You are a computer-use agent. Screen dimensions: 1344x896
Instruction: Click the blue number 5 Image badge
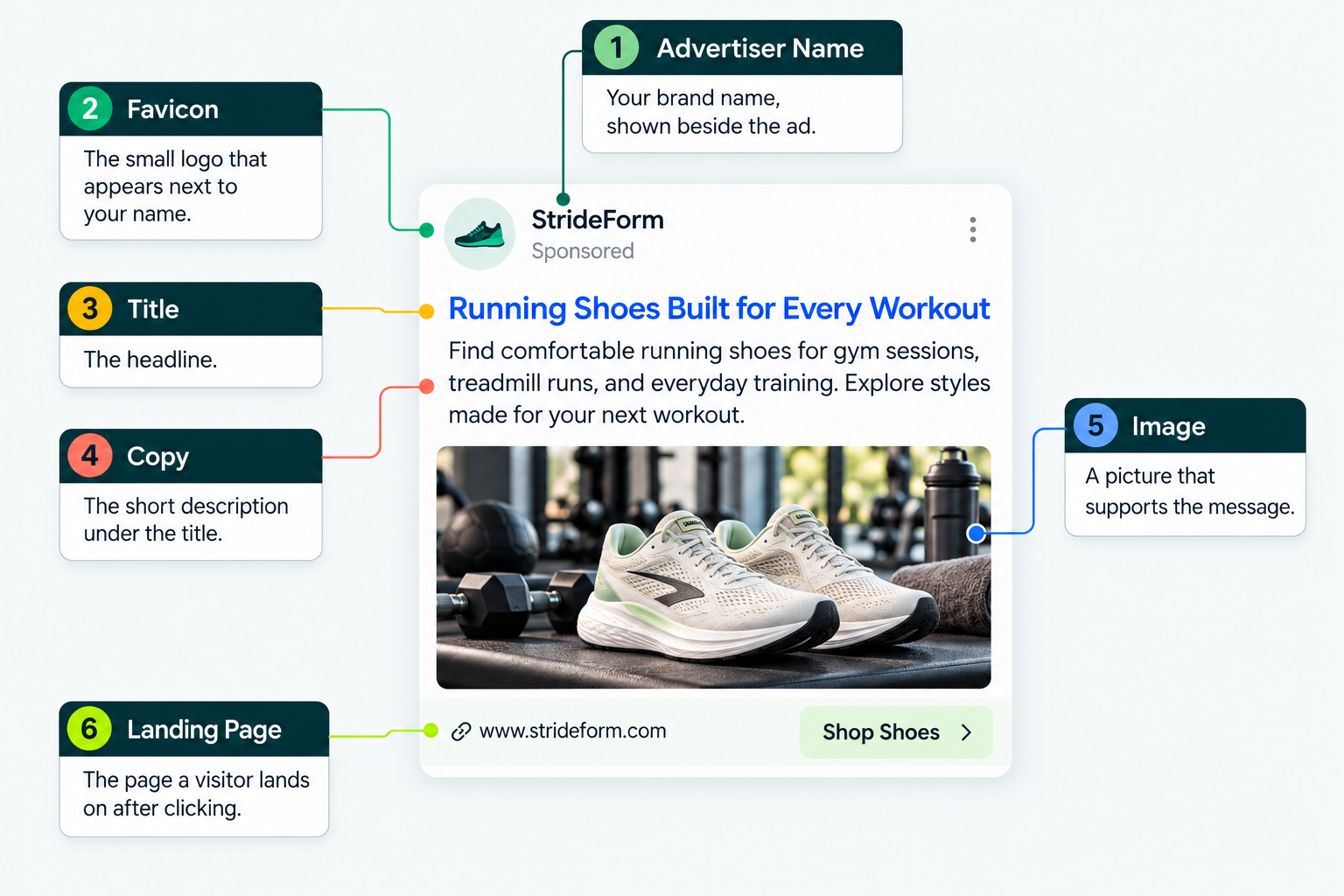click(1095, 425)
